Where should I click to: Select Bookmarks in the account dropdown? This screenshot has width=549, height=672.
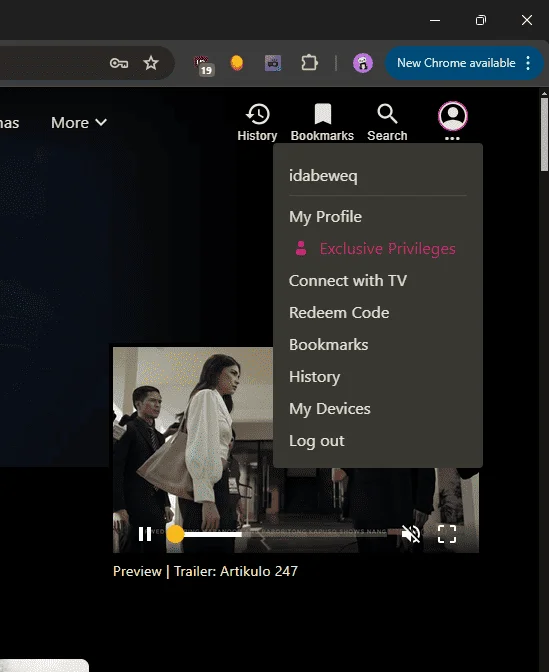(x=329, y=345)
